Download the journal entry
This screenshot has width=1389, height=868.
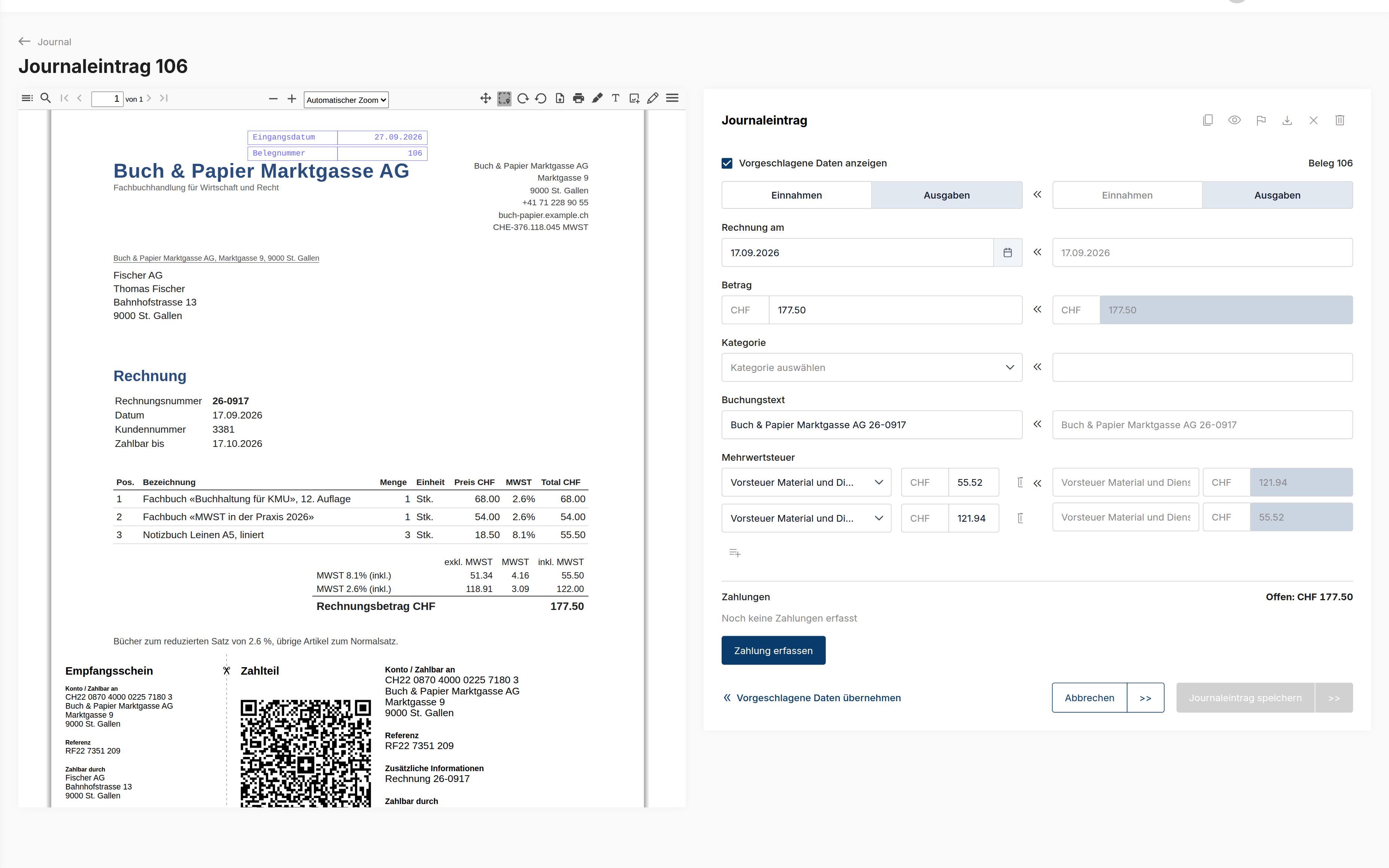1287,120
